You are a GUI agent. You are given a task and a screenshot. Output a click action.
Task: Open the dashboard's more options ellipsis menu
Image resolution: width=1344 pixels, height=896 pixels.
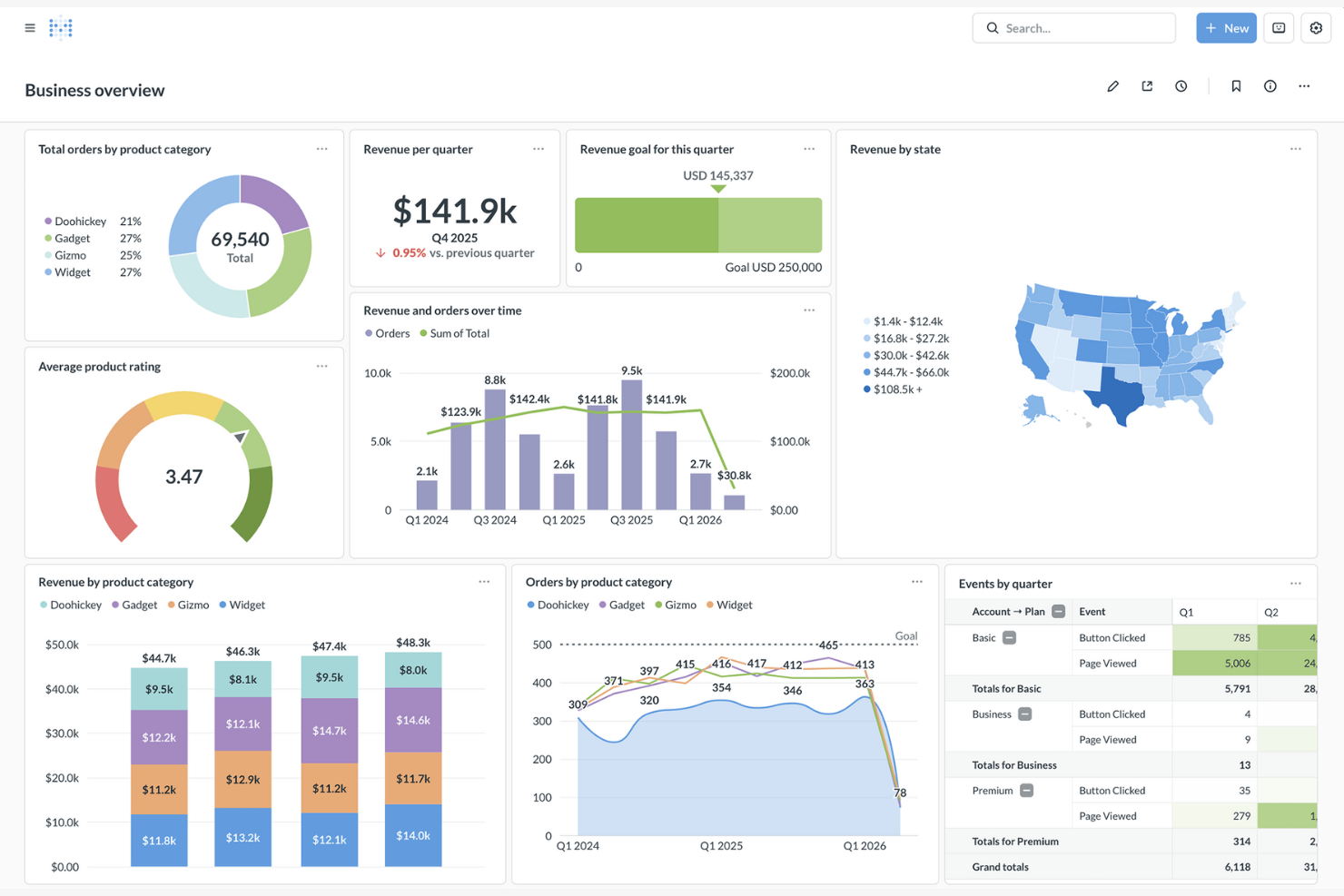[1304, 85]
